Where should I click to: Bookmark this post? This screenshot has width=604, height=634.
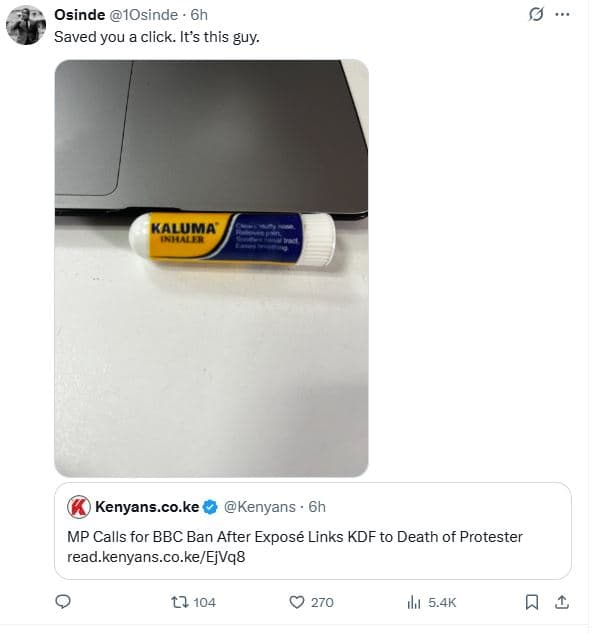(x=533, y=602)
